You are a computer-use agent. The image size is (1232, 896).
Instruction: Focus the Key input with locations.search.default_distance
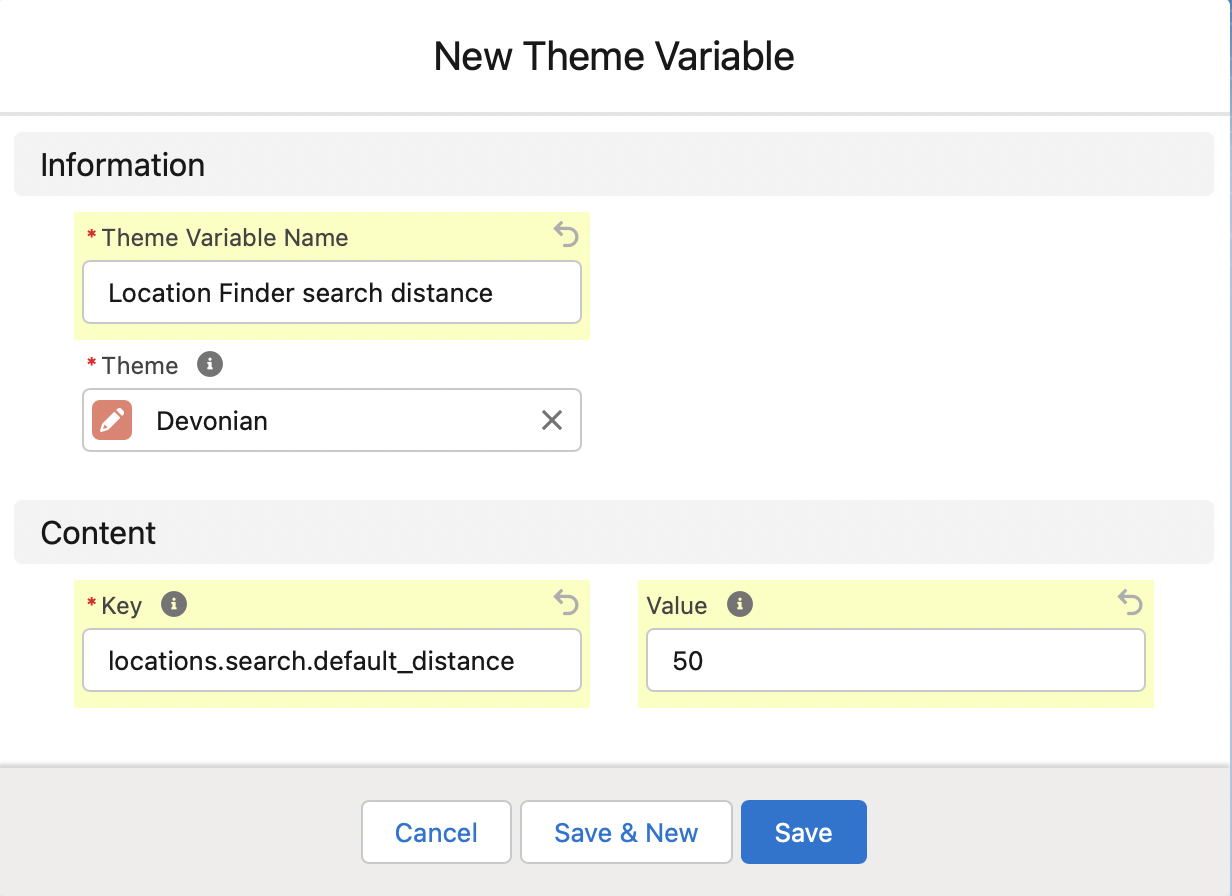[331, 660]
